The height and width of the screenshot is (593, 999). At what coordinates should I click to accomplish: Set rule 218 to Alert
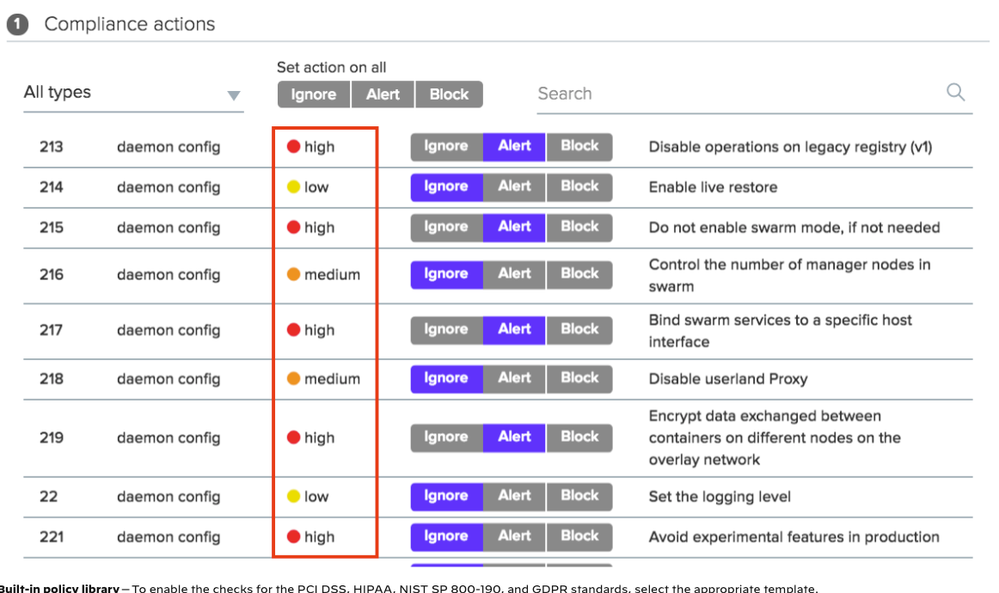coord(514,378)
